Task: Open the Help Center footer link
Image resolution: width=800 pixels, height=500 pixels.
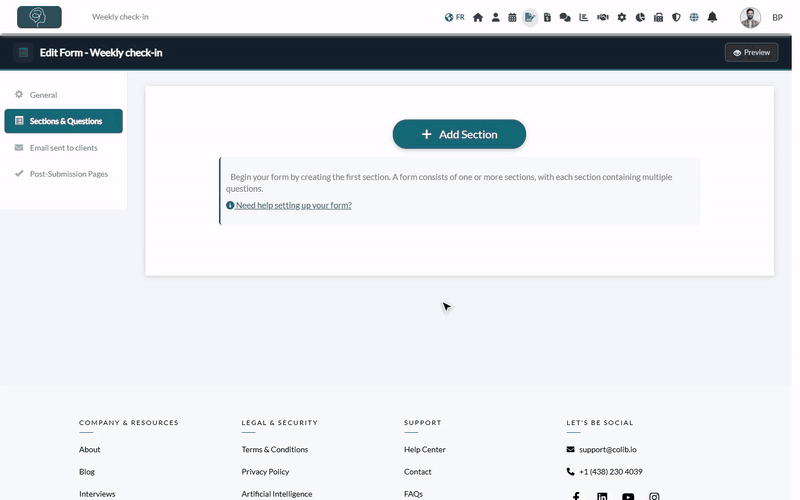Action: (x=424, y=449)
